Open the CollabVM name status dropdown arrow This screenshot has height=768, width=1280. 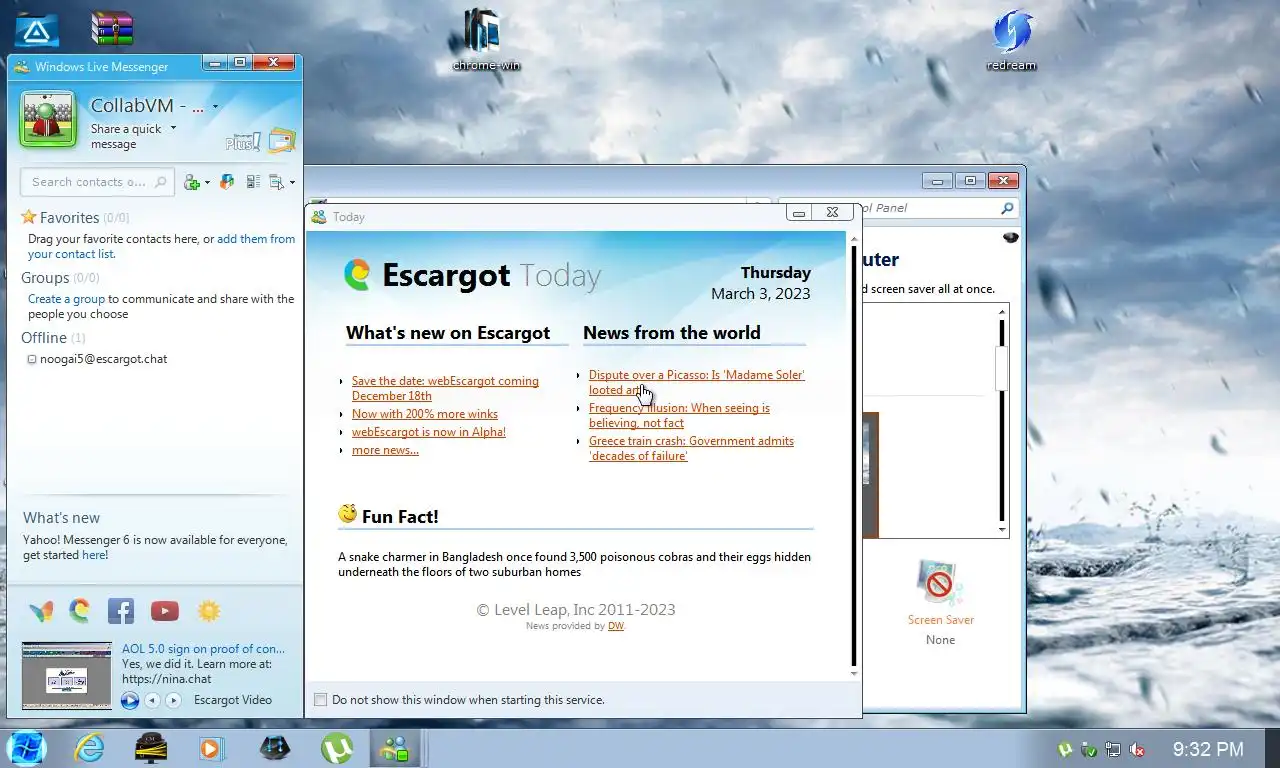tap(215, 107)
